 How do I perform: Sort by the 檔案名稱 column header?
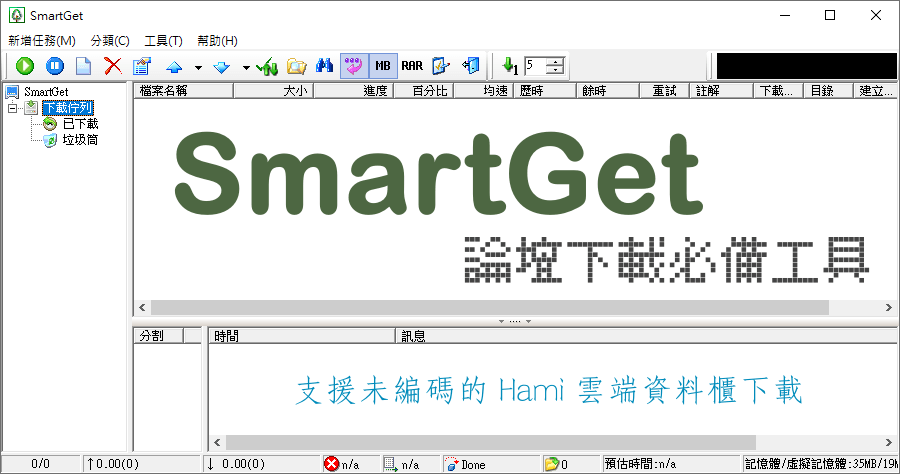(x=184, y=91)
